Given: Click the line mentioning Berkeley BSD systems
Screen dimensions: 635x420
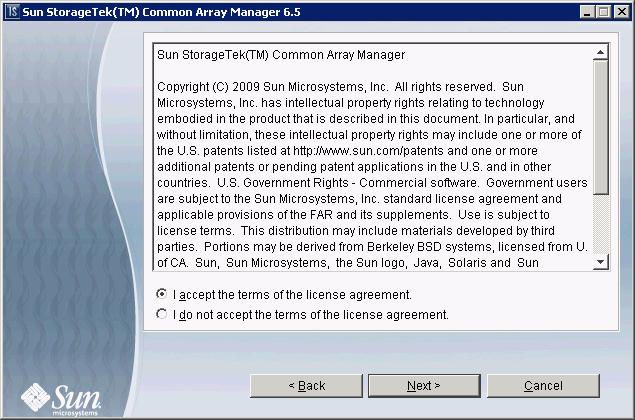Looking at the screenshot, I should coord(372,247).
